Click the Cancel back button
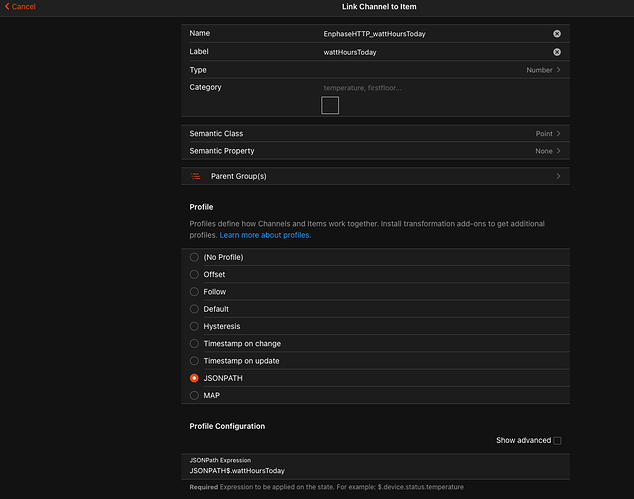 click(x=20, y=6)
